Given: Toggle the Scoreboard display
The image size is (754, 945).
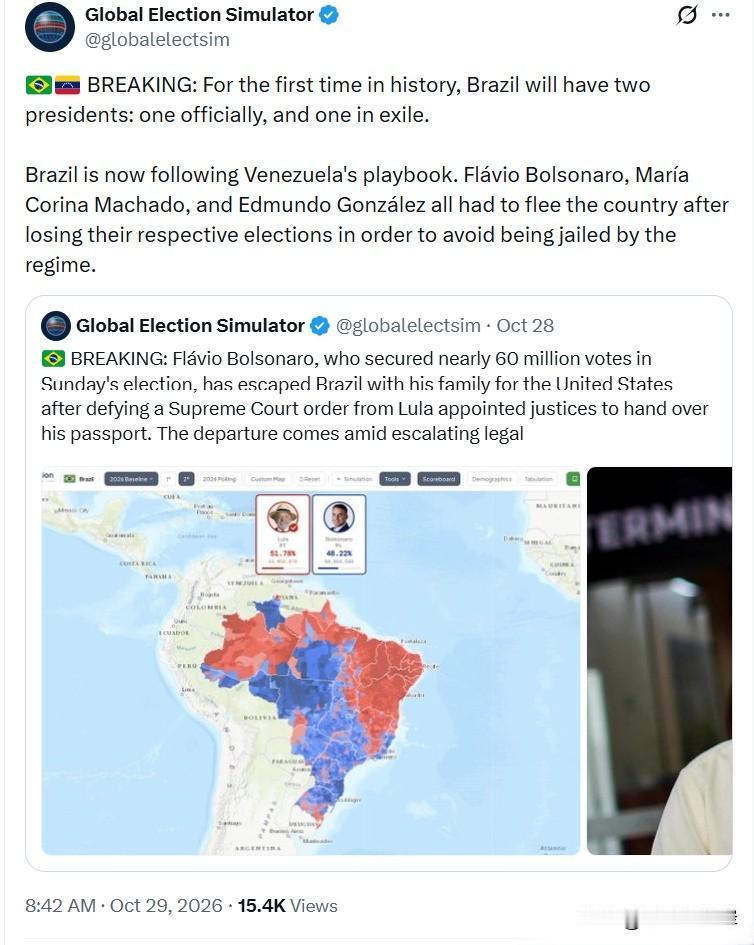Looking at the screenshot, I should (439, 479).
